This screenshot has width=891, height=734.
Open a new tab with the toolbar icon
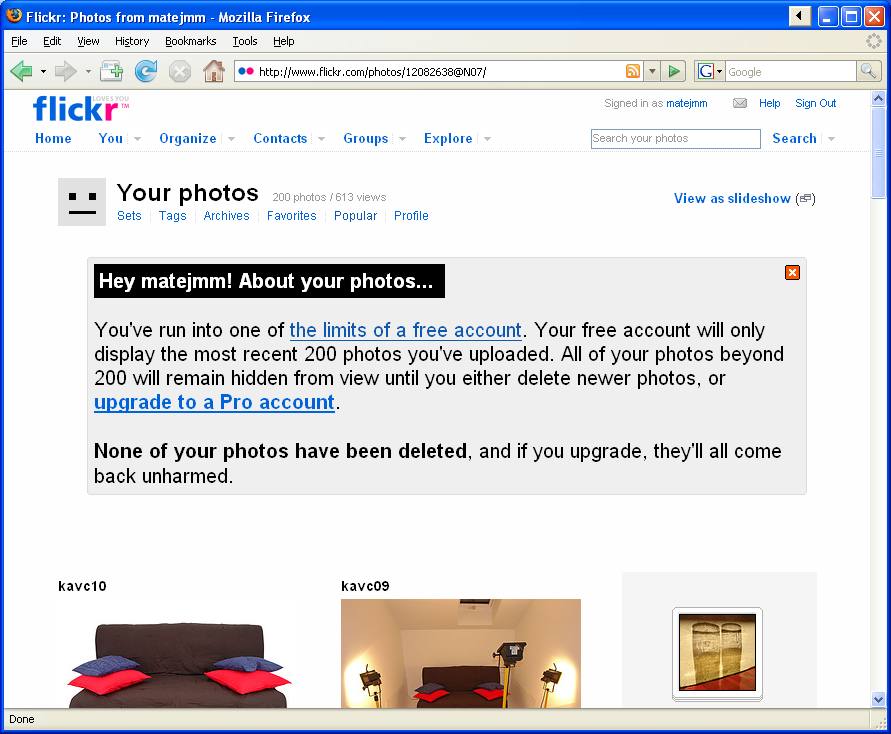(111, 72)
